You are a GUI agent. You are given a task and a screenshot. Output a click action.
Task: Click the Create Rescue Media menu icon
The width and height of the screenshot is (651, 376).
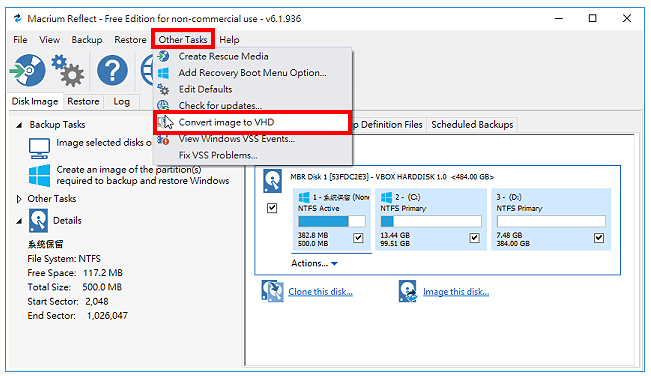[163, 56]
